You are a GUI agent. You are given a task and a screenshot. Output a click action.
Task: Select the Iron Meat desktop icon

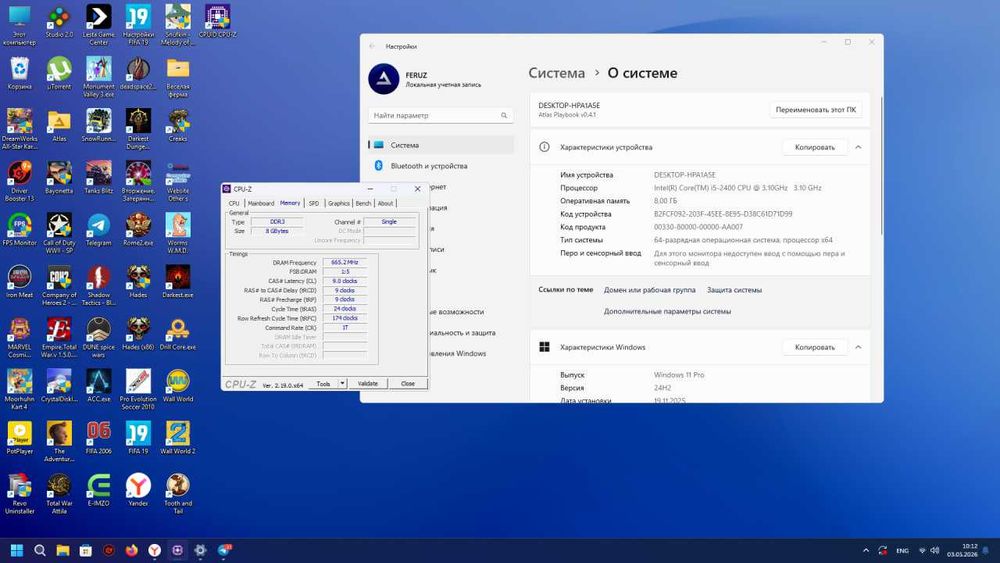pyautogui.click(x=20, y=282)
